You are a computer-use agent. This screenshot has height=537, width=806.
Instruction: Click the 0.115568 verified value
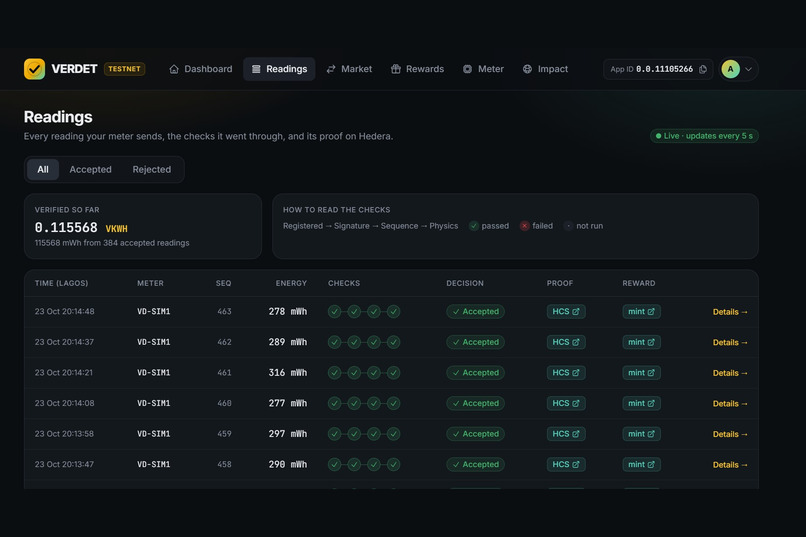(x=66, y=227)
